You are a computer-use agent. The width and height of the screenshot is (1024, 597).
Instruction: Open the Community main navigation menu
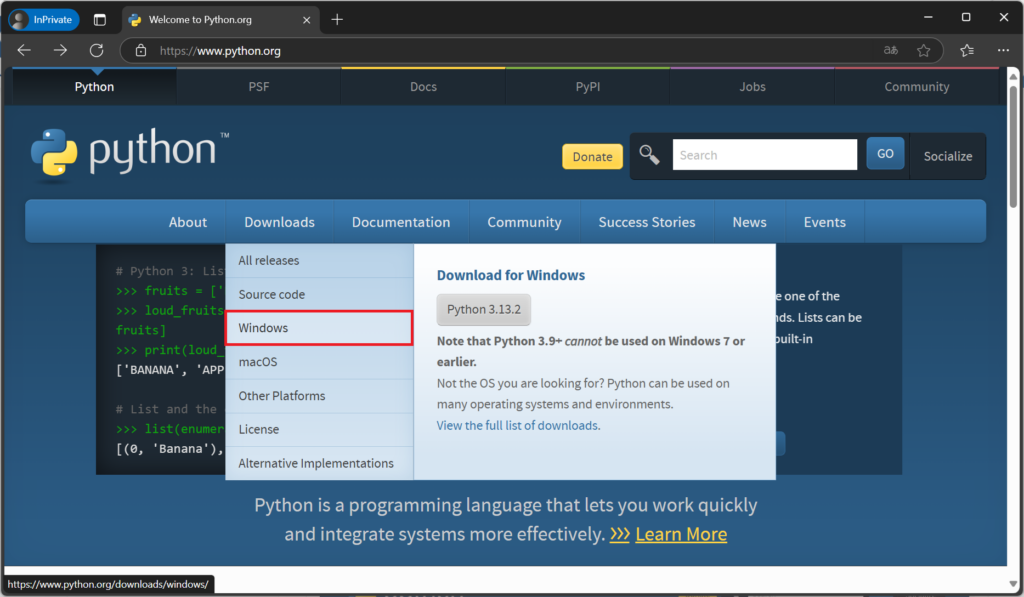(524, 222)
